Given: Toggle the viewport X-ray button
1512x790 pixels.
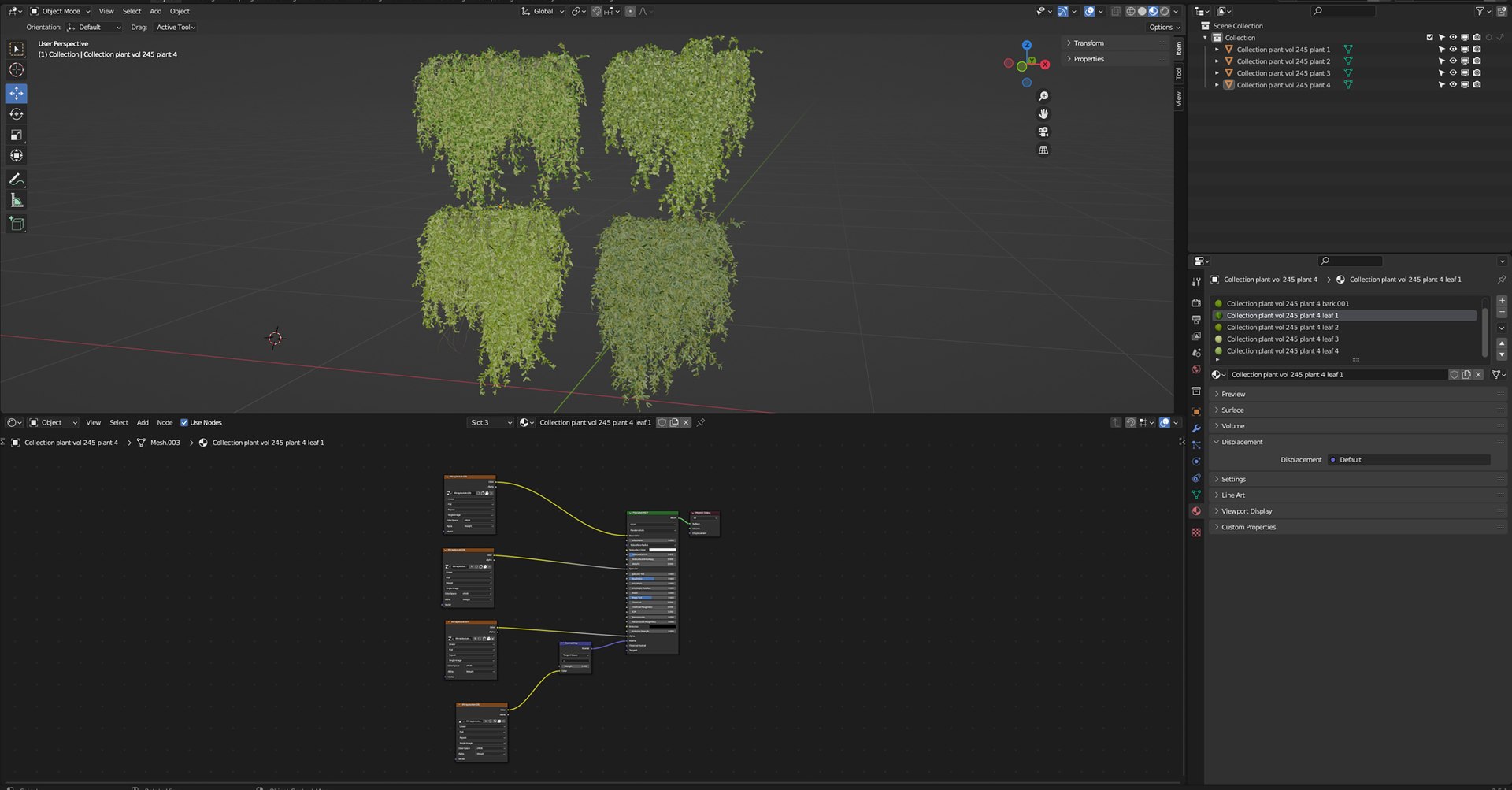Looking at the screenshot, I should coord(1116,12).
